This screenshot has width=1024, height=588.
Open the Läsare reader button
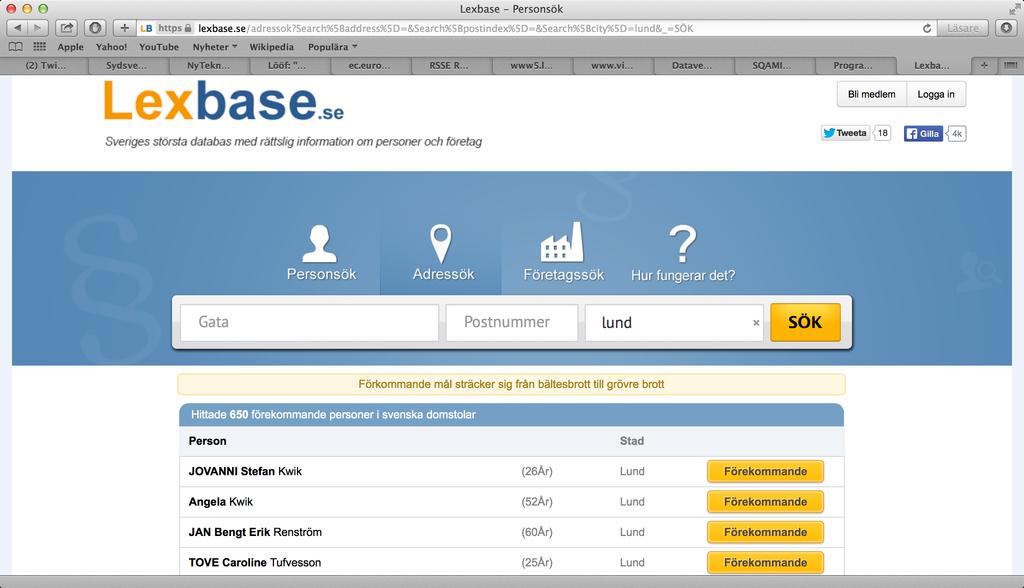tap(963, 28)
